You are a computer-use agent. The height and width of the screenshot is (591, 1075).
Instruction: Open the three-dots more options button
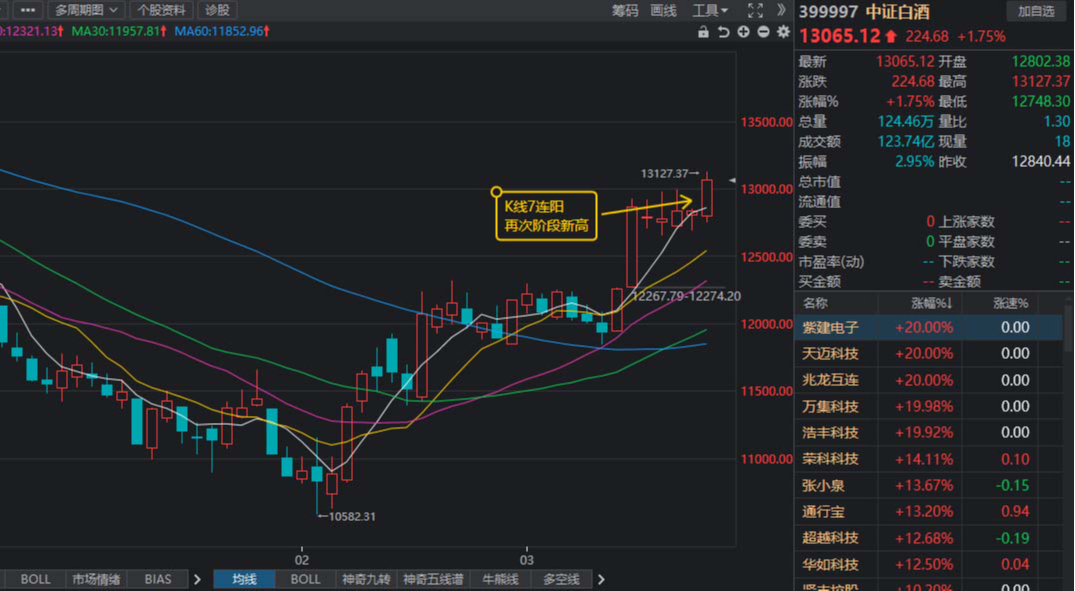coord(27,10)
